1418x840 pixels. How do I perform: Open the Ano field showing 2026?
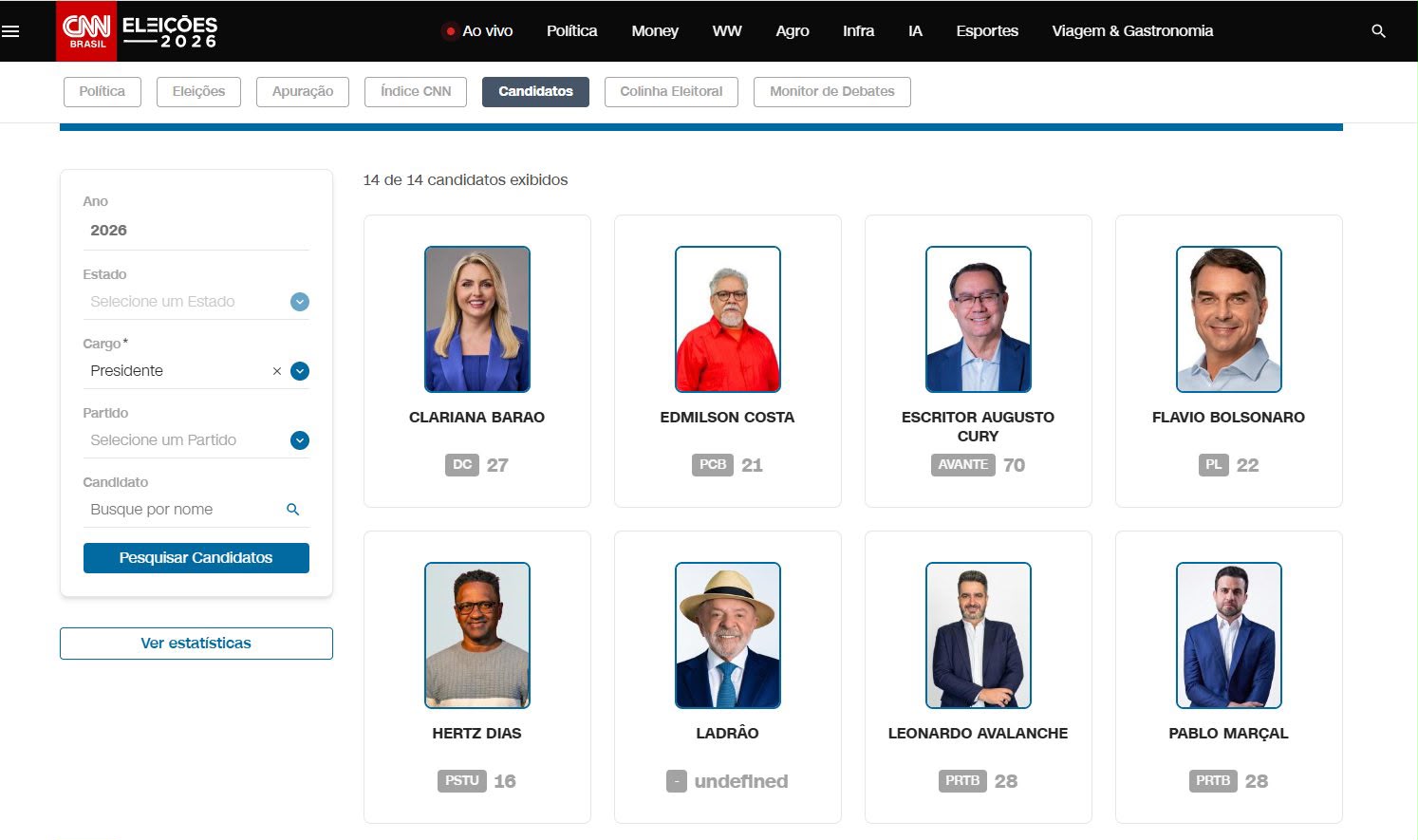196,231
